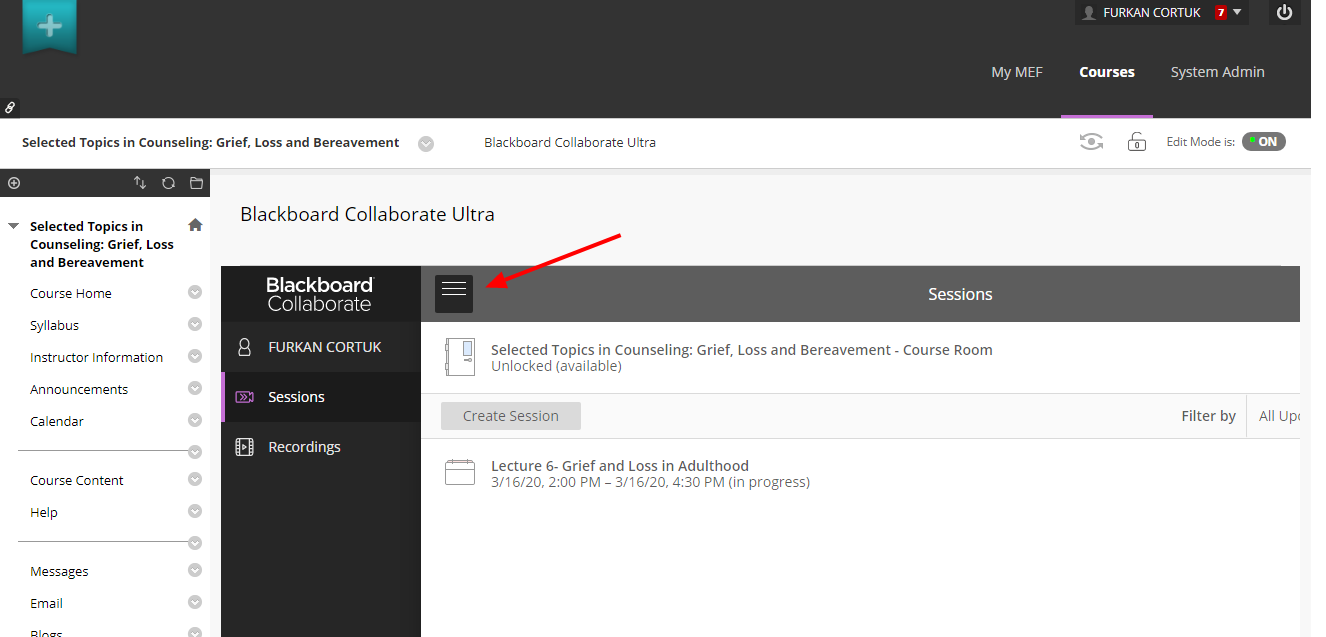Open Syllabus menu link
This screenshot has width=1326, height=637.
click(x=54, y=325)
